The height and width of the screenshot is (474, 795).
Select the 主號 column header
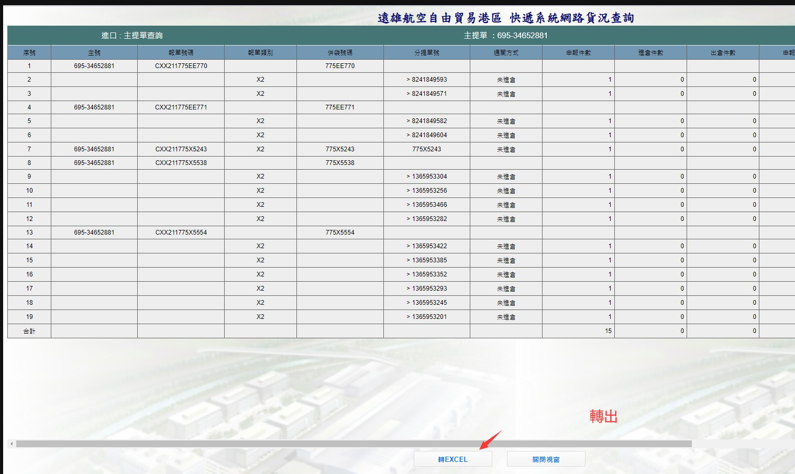(x=94, y=52)
